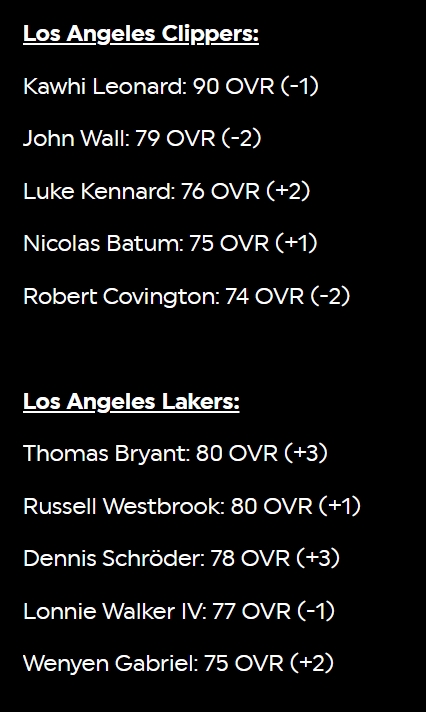Click the (-2) change next to John Wall

[x=242, y=138]
